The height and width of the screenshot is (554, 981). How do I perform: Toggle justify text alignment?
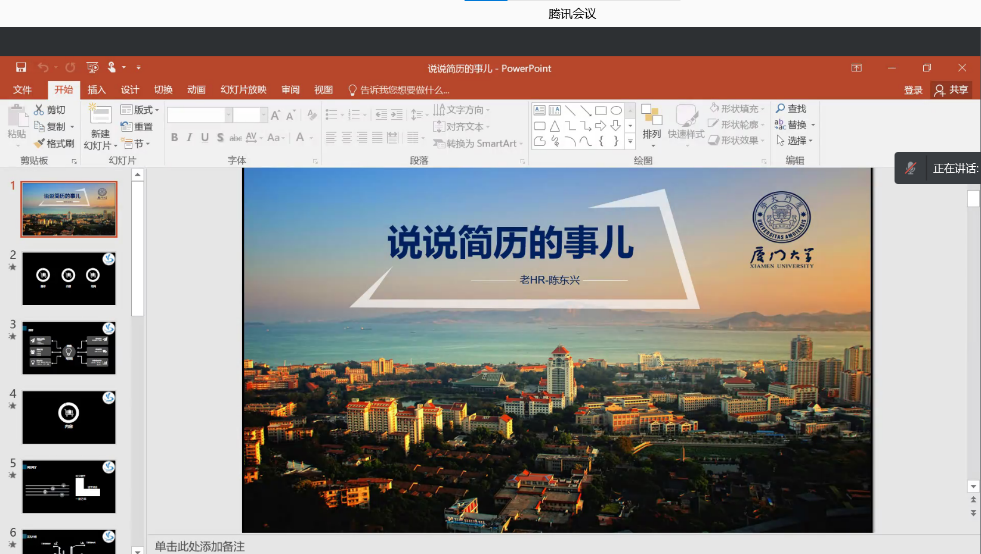(x=377, y=138)
